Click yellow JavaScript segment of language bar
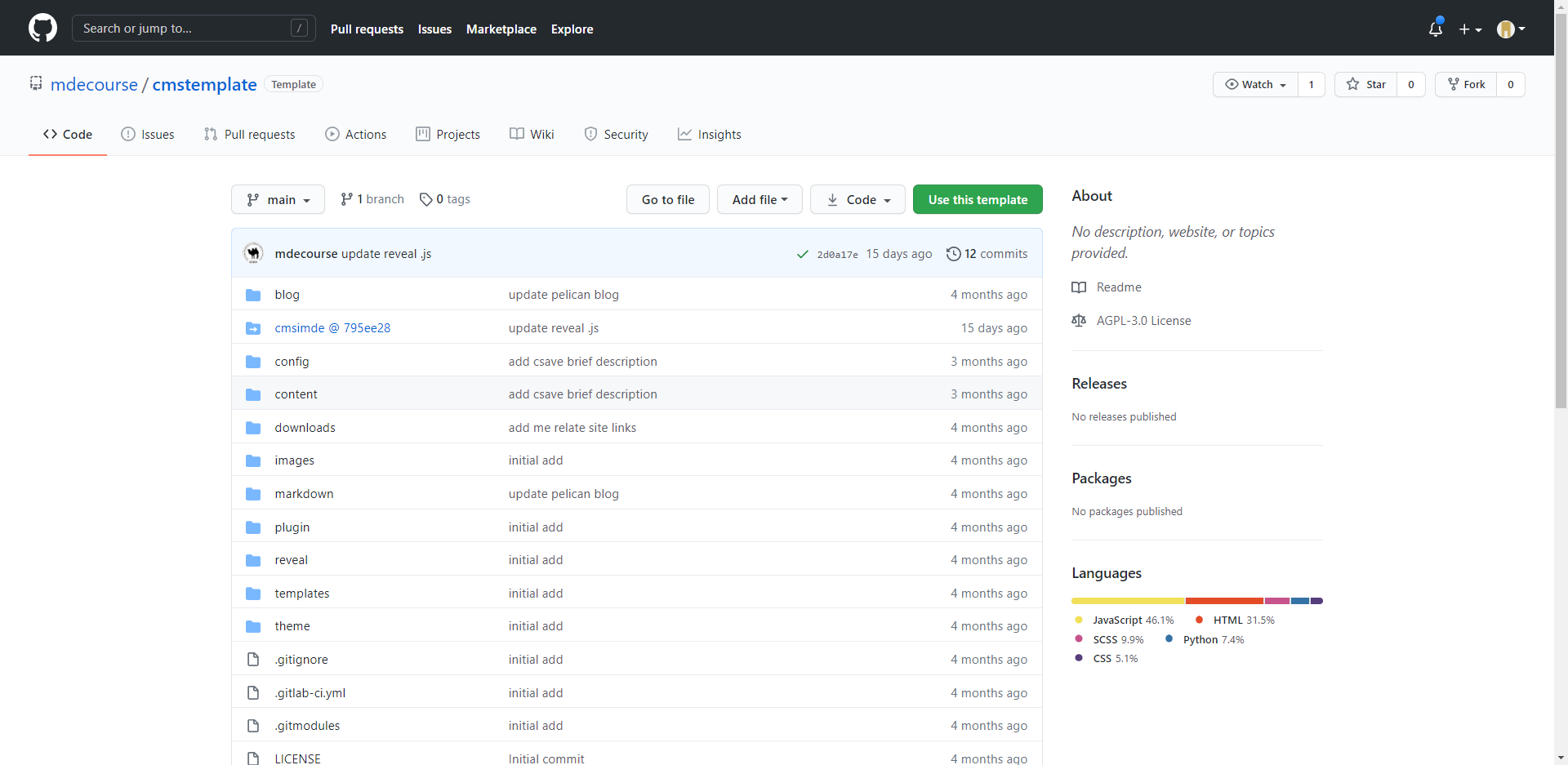This screenshot has width=1568, height=765. (x=1128, y=601)
